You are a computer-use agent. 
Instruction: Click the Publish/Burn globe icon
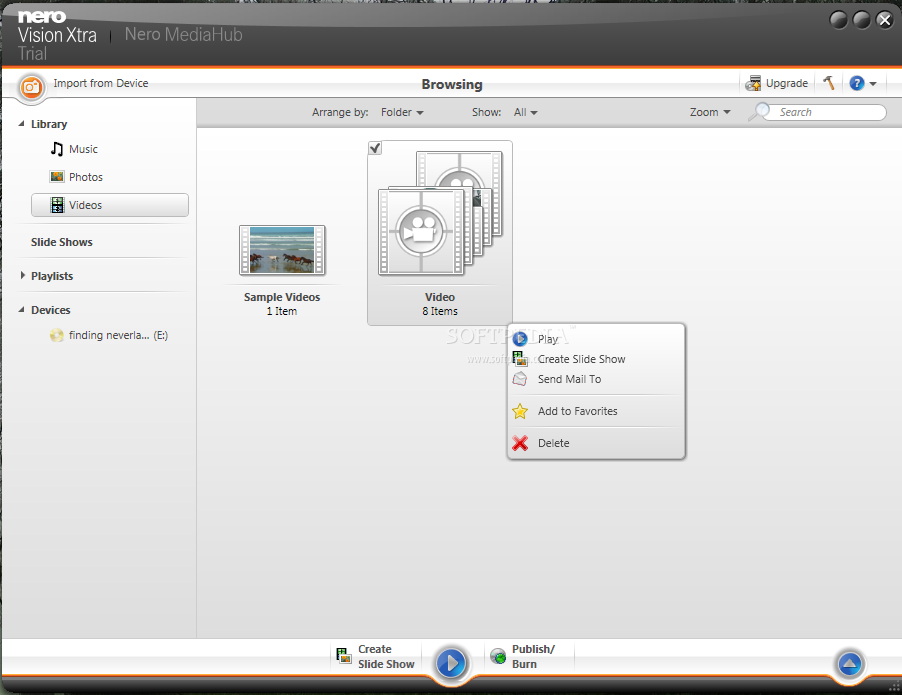click(498, 656)
